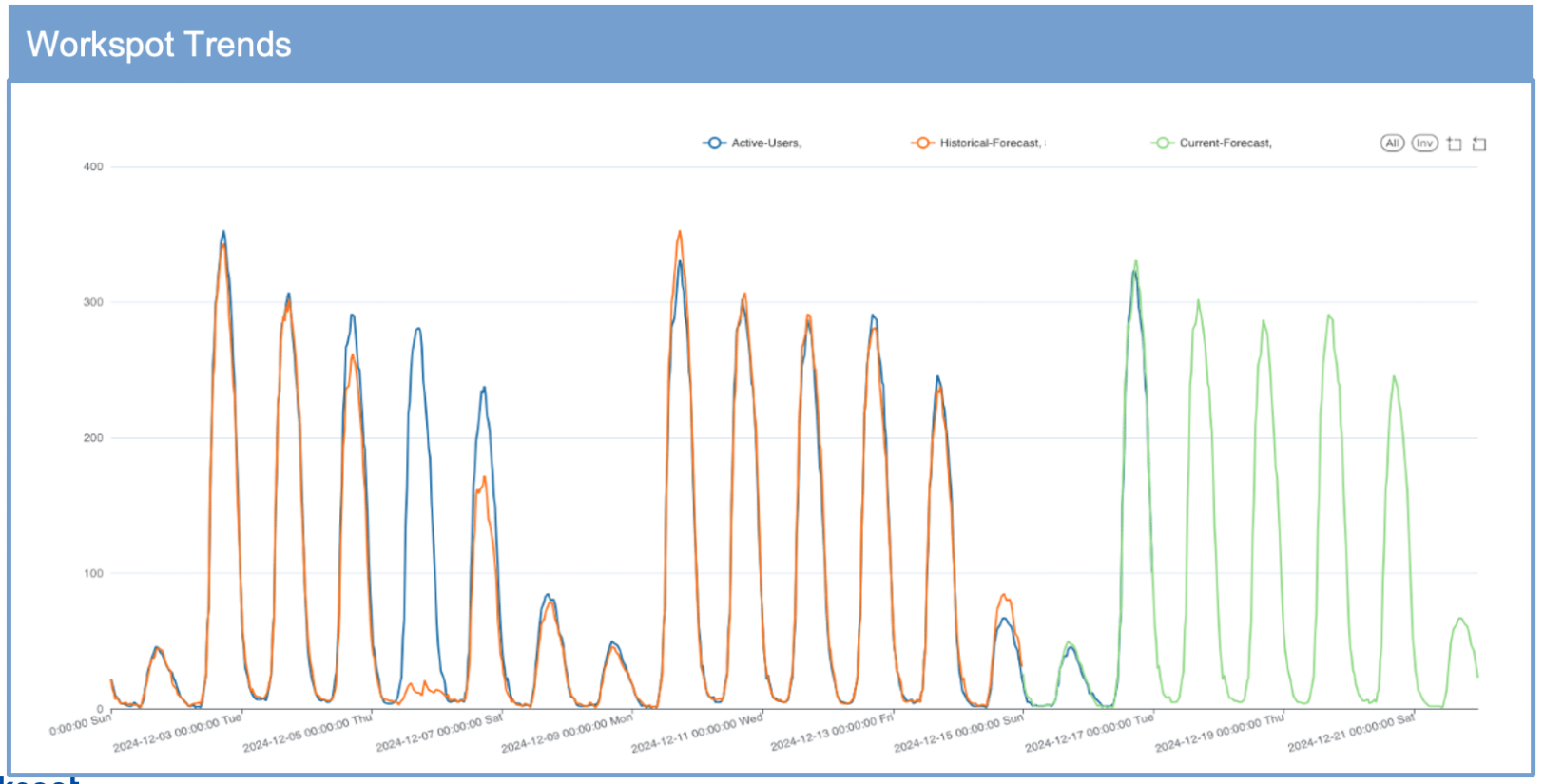Click the 2024-12-03 Tue axis label
Screen dimensions: 1544x784
178,733
